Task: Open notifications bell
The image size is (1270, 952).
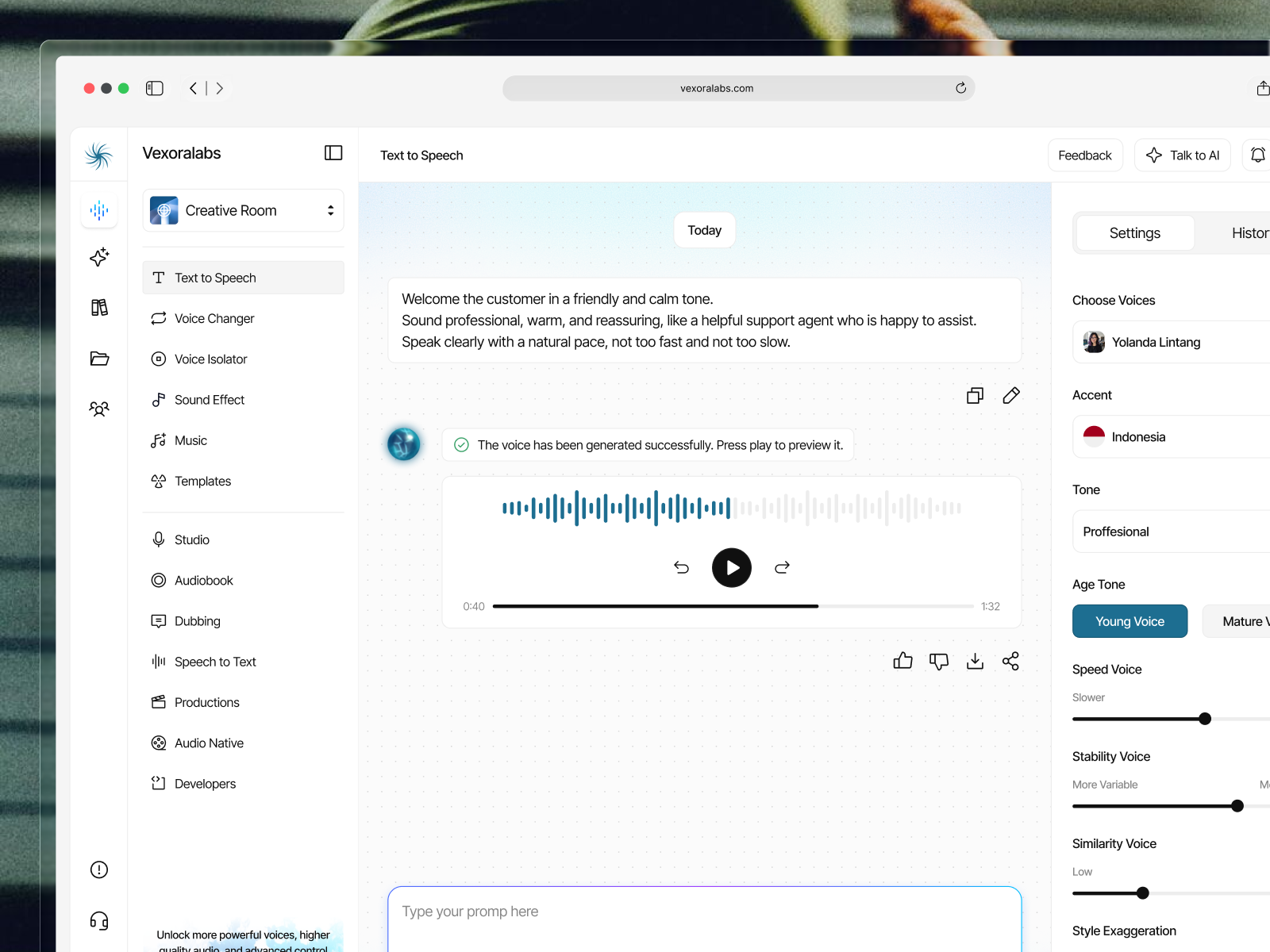Action: tap(1258, 155)
